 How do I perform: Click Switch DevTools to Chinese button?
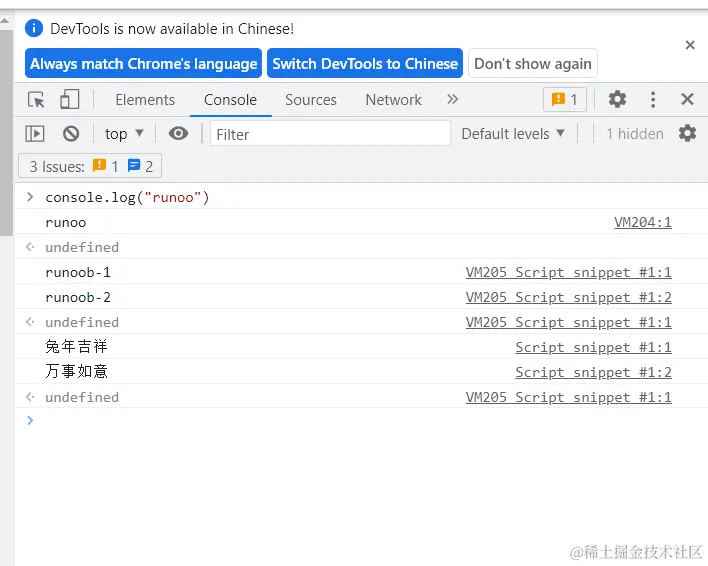tap(365, 63)
